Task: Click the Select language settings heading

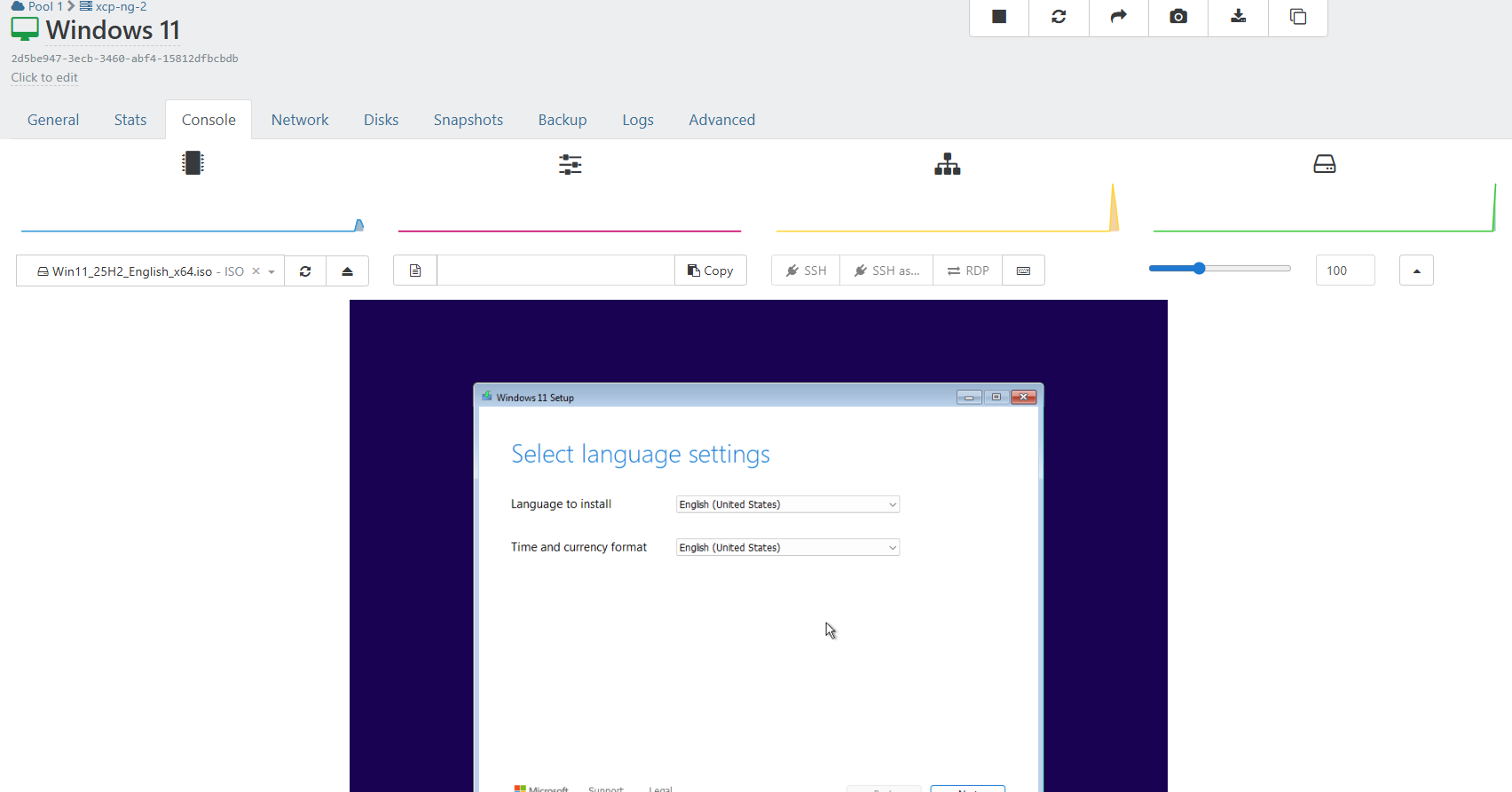Action: (641, 454)
